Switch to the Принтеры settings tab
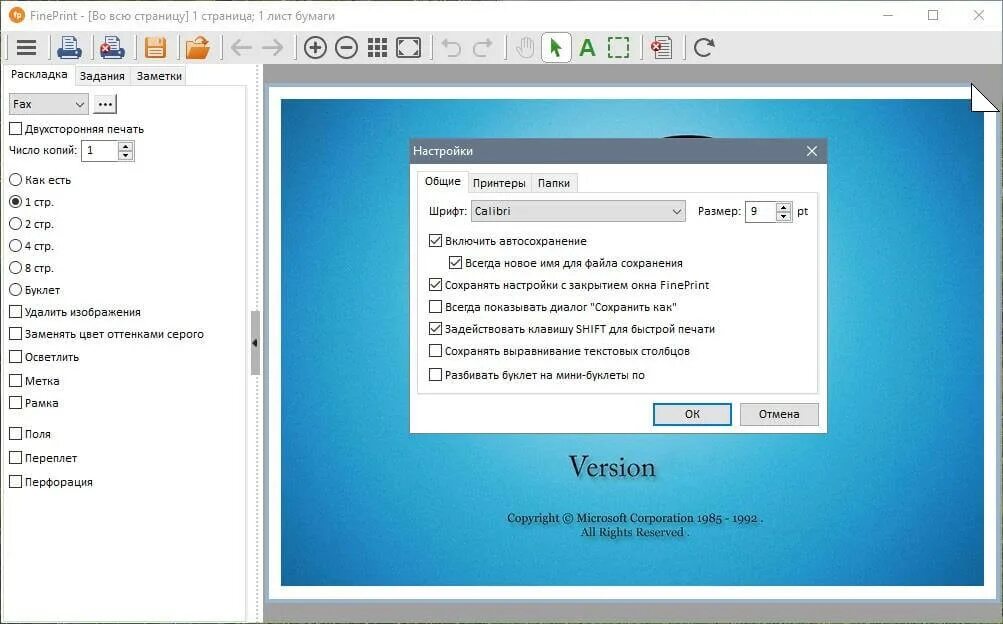This screenshot has width=1003, height=624. 499,183
